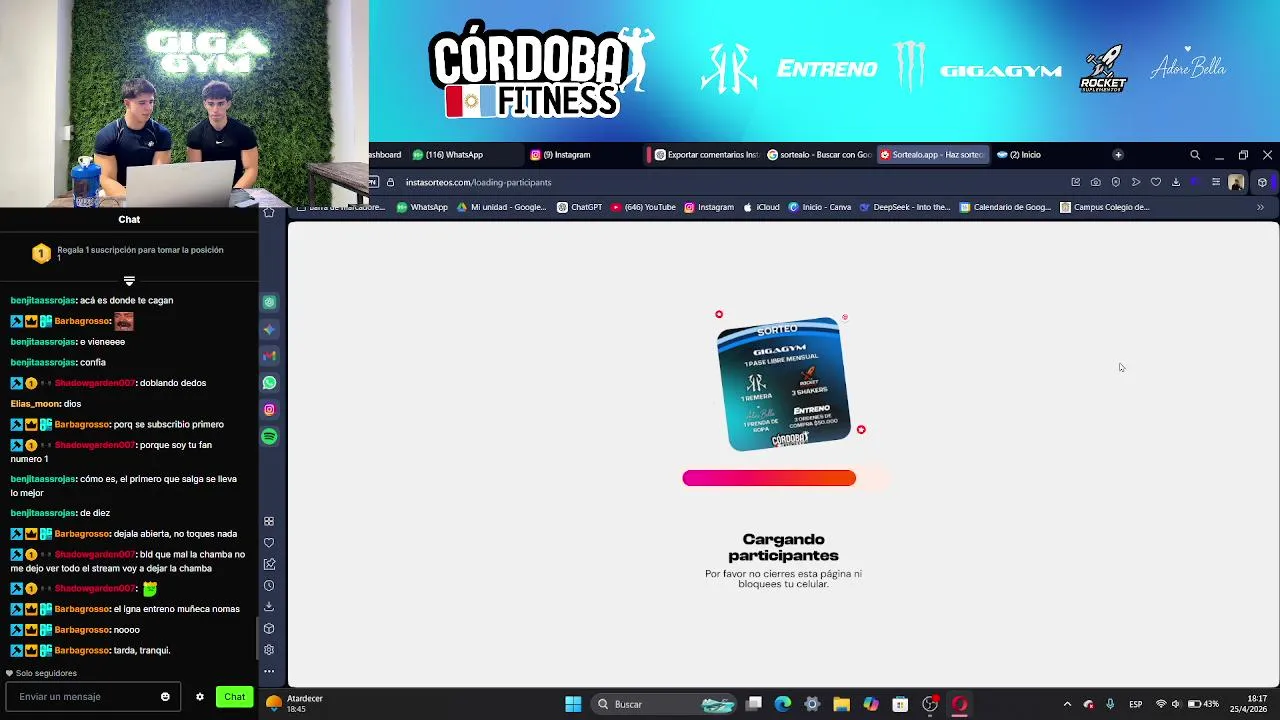Collapse the pinned chat banner arrow
Viewport: 1280px width, 720px height.
pyautogui.click(x=129, y=281)
